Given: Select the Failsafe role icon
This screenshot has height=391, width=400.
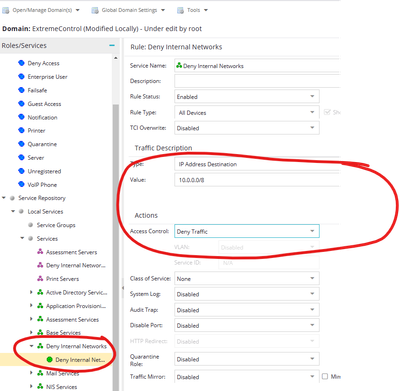Looking at the screenshot, I should click(x=21, y=90).
